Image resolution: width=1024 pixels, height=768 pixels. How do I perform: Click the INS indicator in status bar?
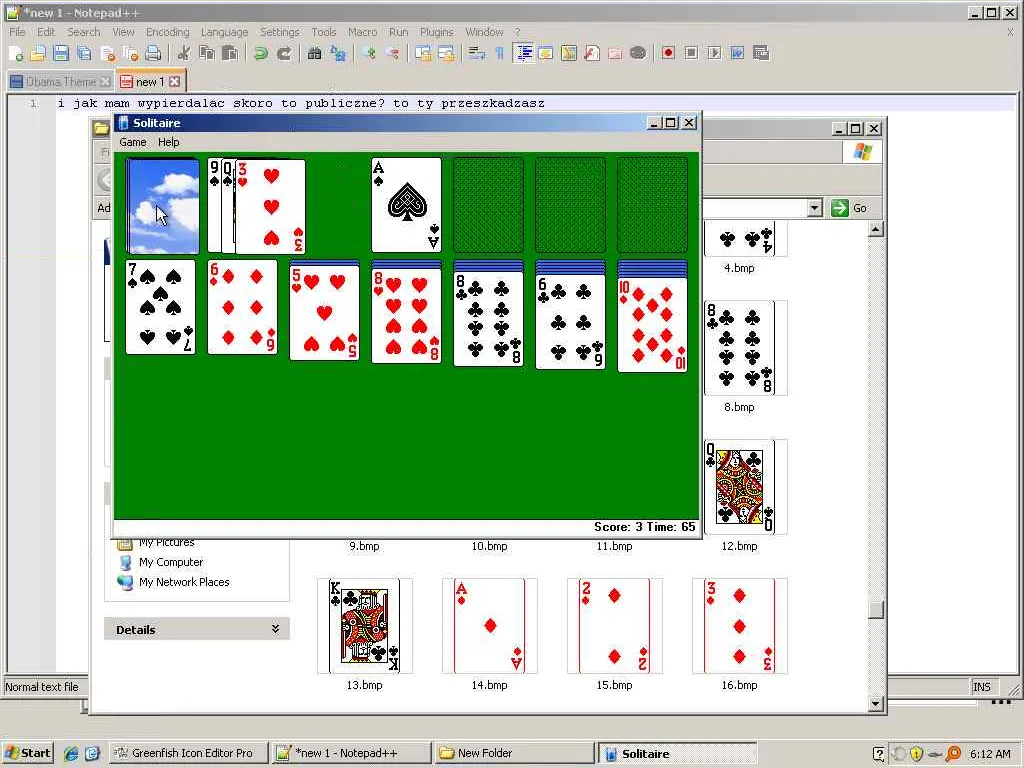[982, 686]
